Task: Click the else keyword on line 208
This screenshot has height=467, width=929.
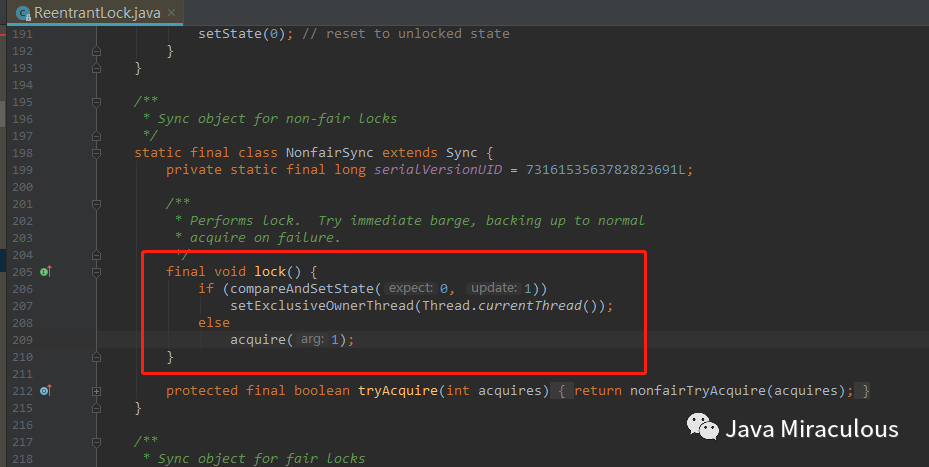Action: pyautogui.click(x=214, y=322)
